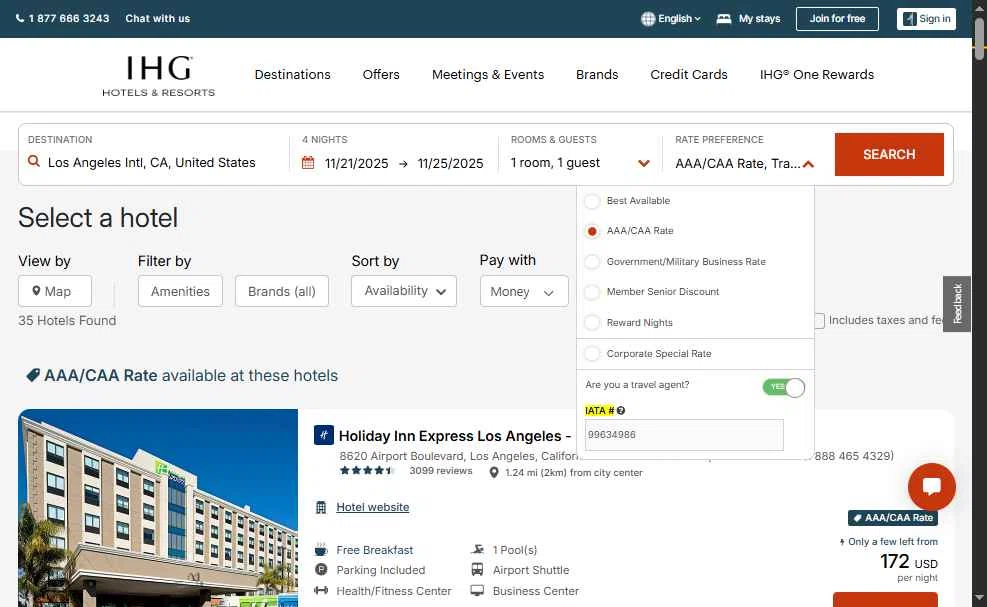987x607 pixels.
Task: Open Meetings & Events menu
Action: point(488,74)
